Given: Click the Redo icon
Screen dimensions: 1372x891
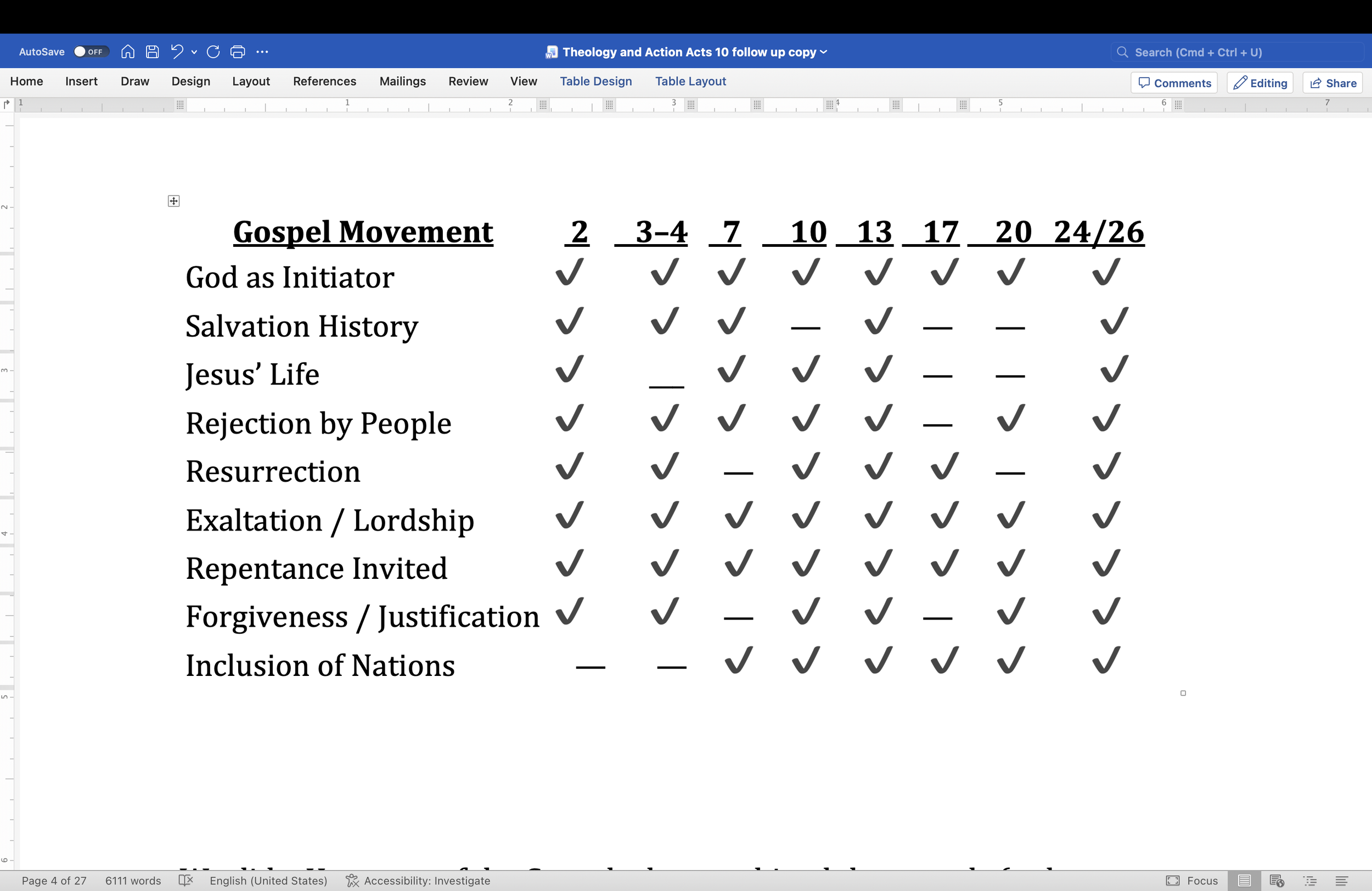Looking at the screenshot, I should pyautogui.click(x=213, y=52).
